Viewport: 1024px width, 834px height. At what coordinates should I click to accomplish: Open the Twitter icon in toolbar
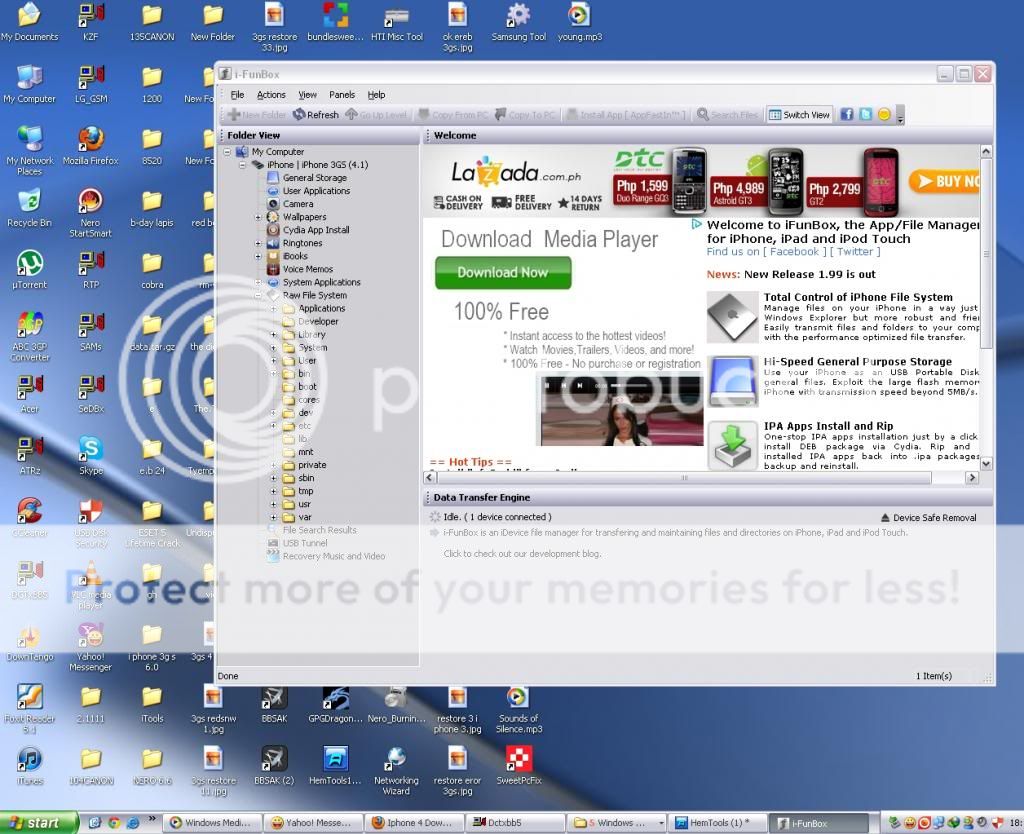coord(865,114)
